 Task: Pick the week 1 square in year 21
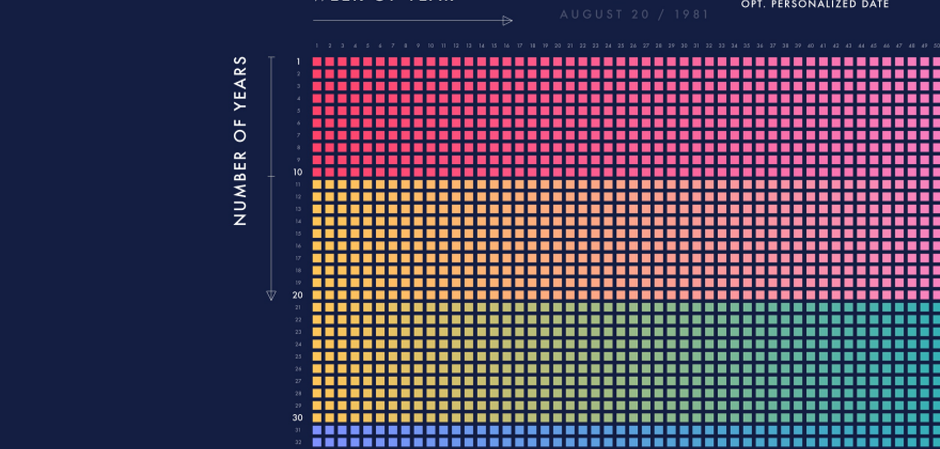click(317, 308)
